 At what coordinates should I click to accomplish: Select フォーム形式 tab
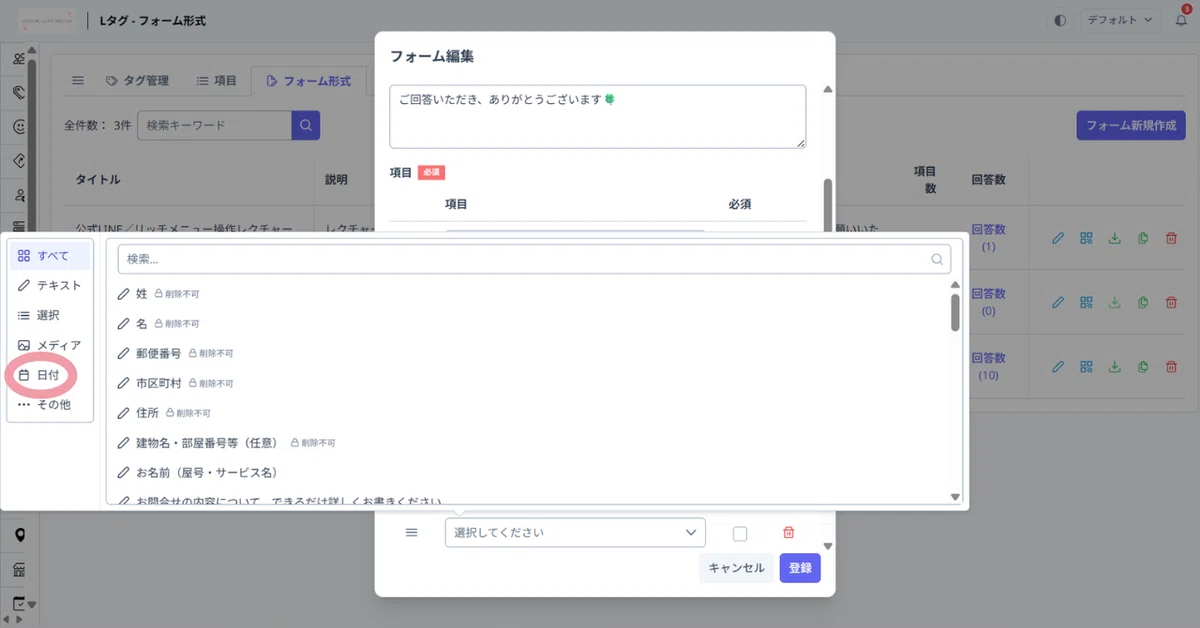coord(309,80)
